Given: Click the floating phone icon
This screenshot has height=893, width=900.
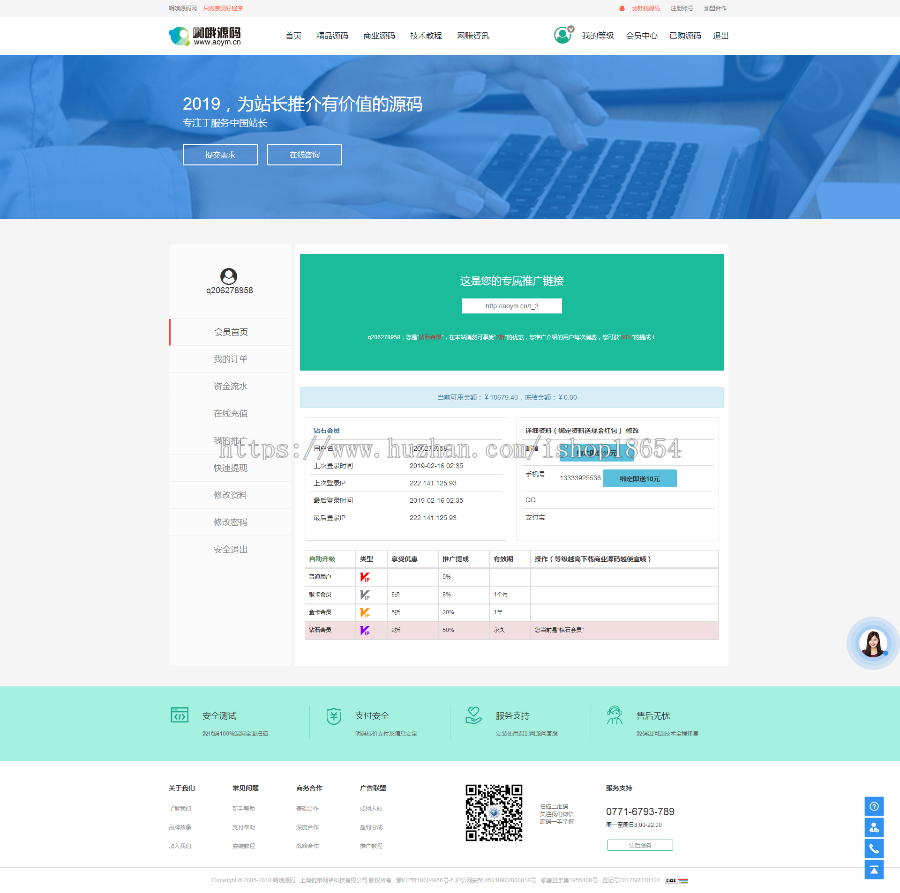Looking at the screenshot, I should coord(874,849).
